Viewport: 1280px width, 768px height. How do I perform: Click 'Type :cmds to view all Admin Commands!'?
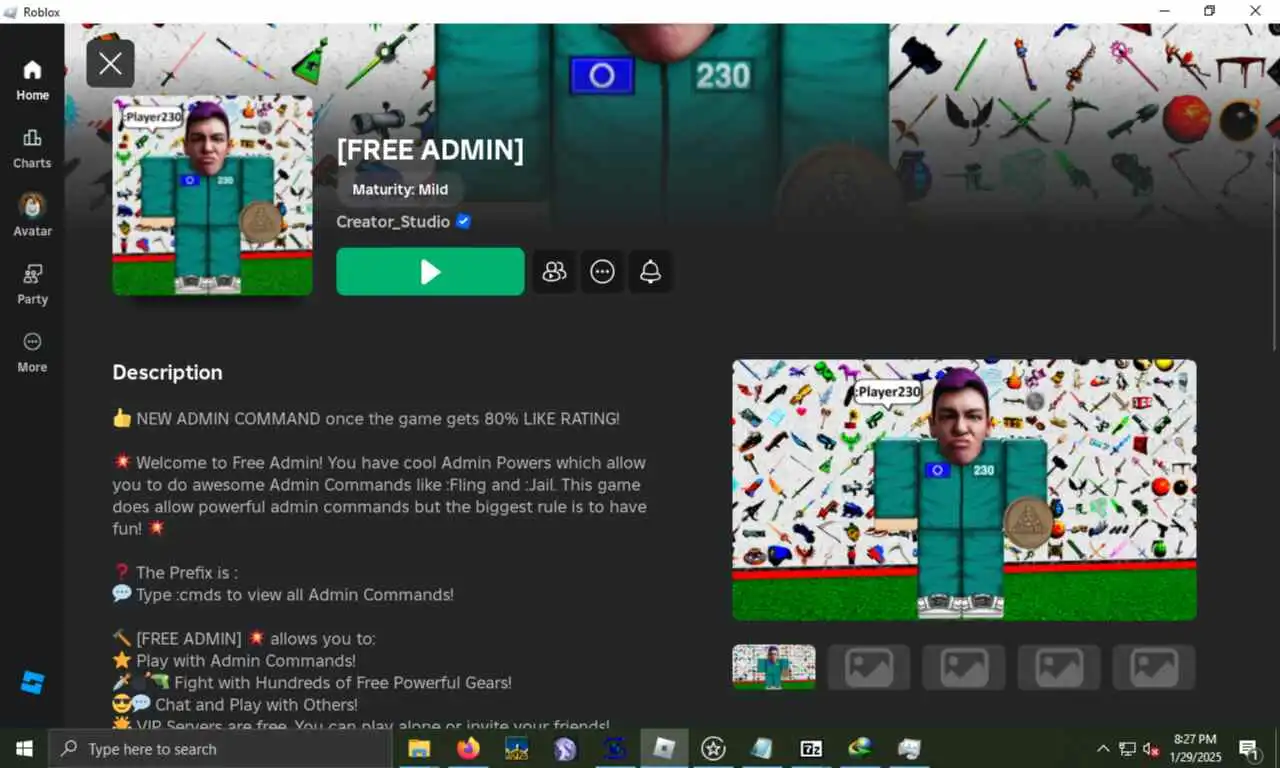pos(283,594)
